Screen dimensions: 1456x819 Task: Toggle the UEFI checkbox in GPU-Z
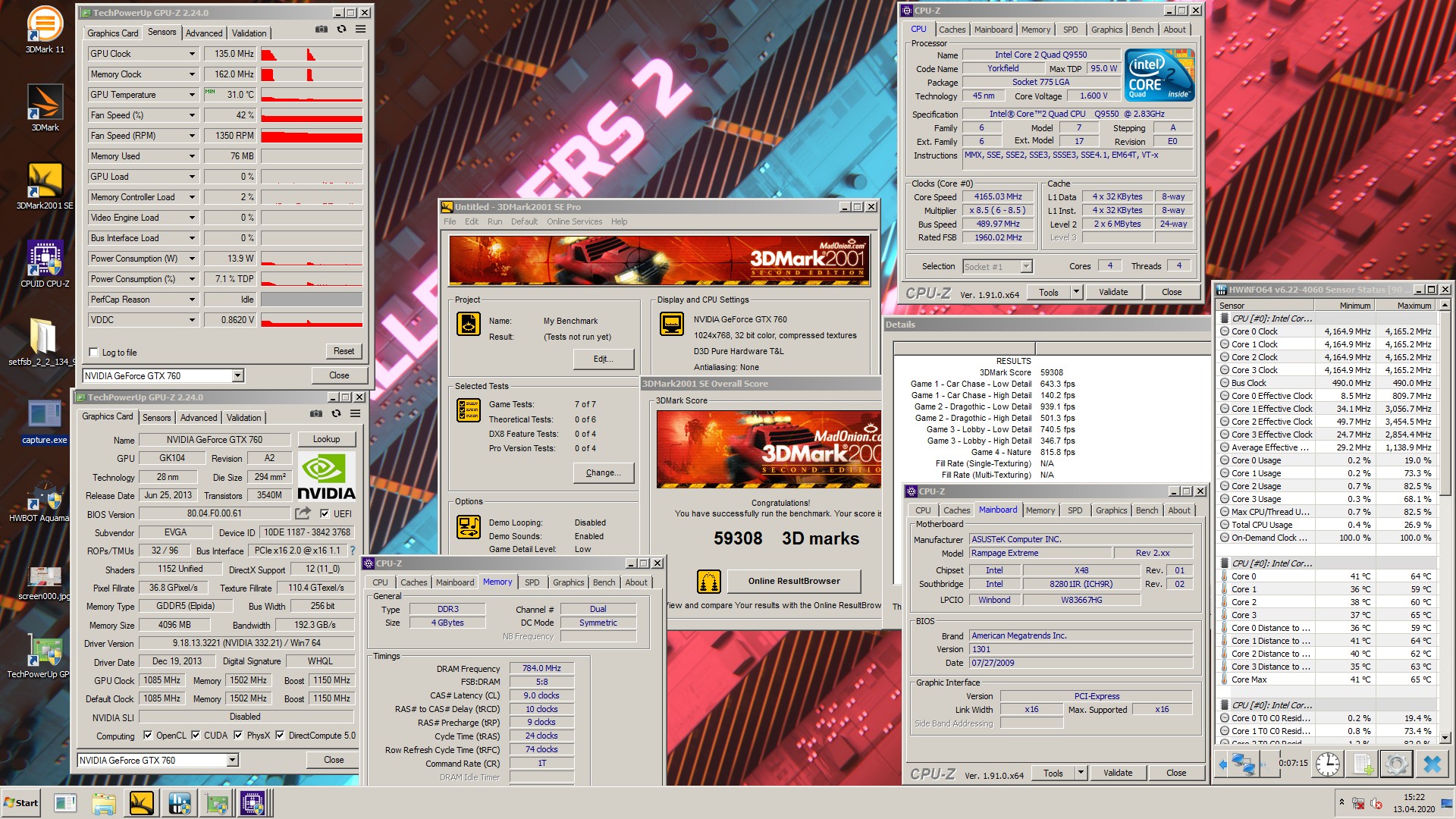tap(325, 513)
